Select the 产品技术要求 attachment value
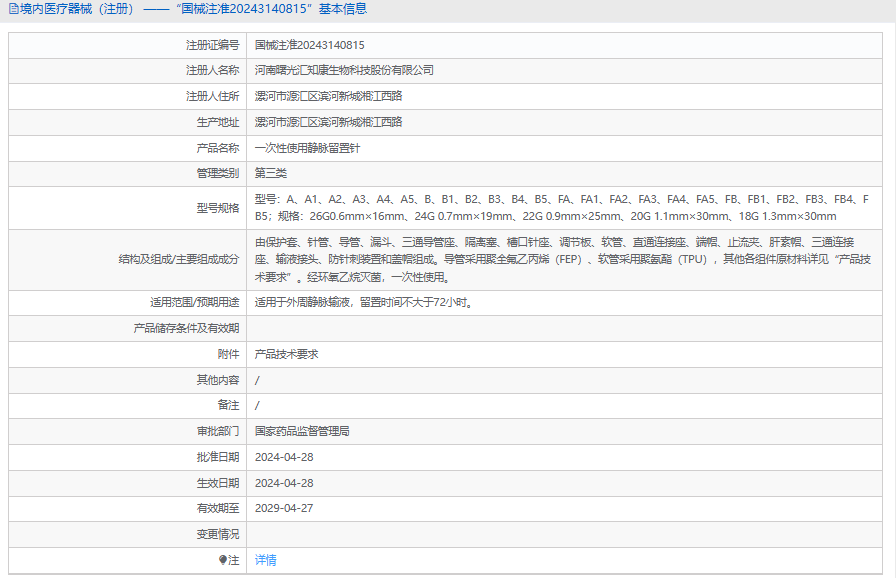Viewport: 896px width, 578px height. tap(286, 354)
